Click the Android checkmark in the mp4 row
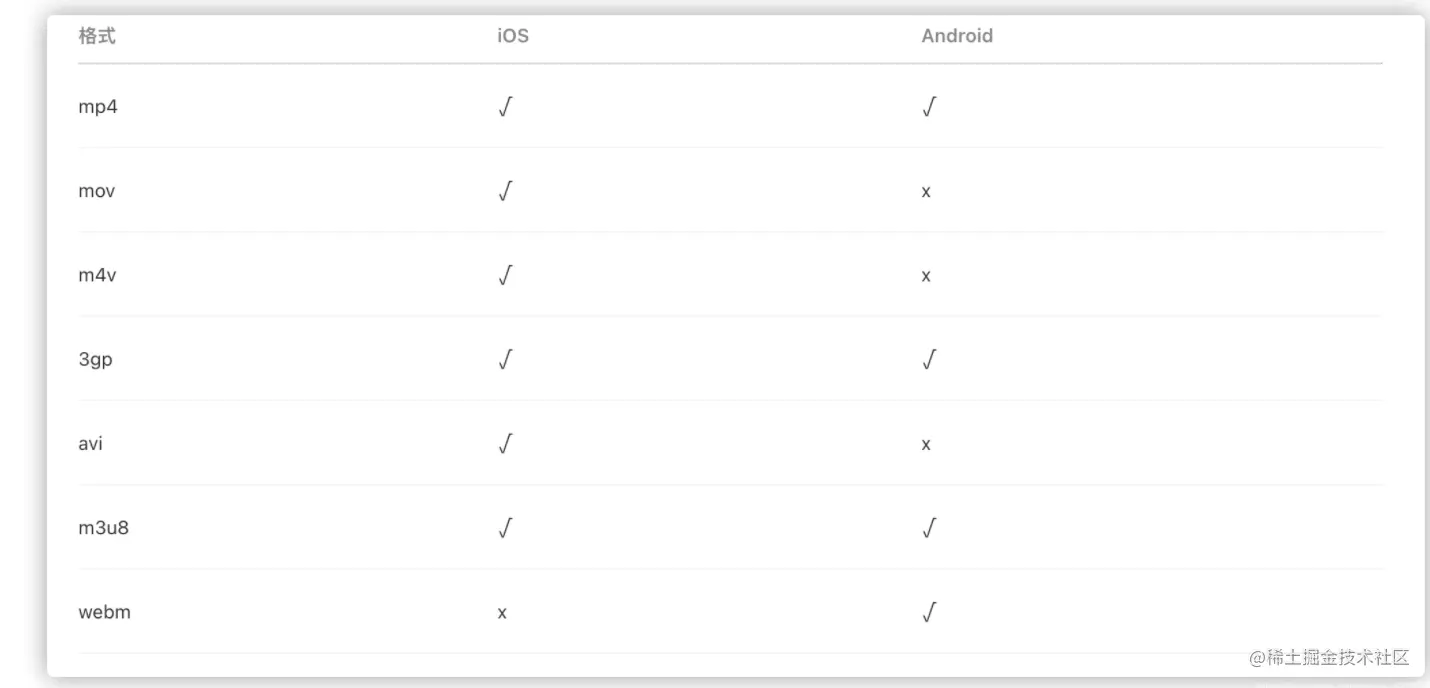This screenshot has height=688, width=1430. 929,107
